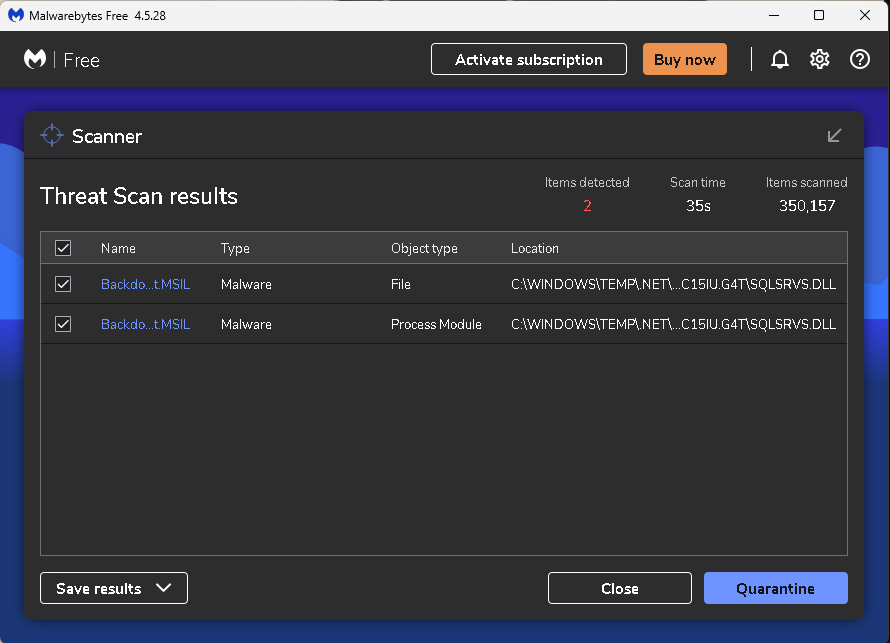The width and height of the screenshot is (890, 643).
Task: Click items scanned value '350,157'
Action: [x=807, y=205]
